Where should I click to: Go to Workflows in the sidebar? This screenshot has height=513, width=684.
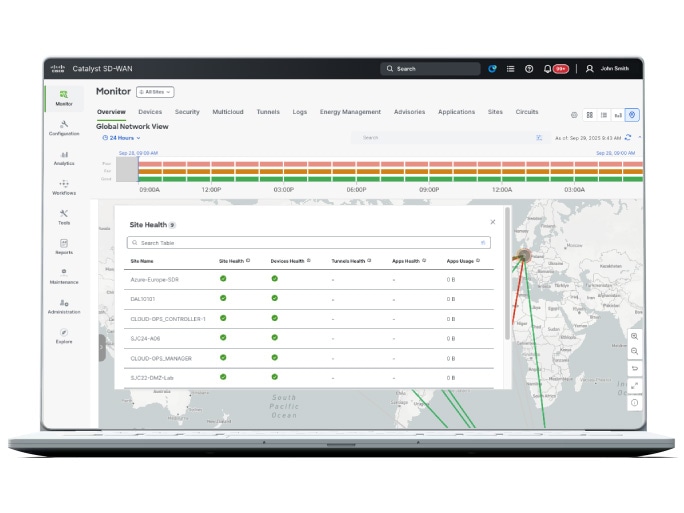(64, 187)
